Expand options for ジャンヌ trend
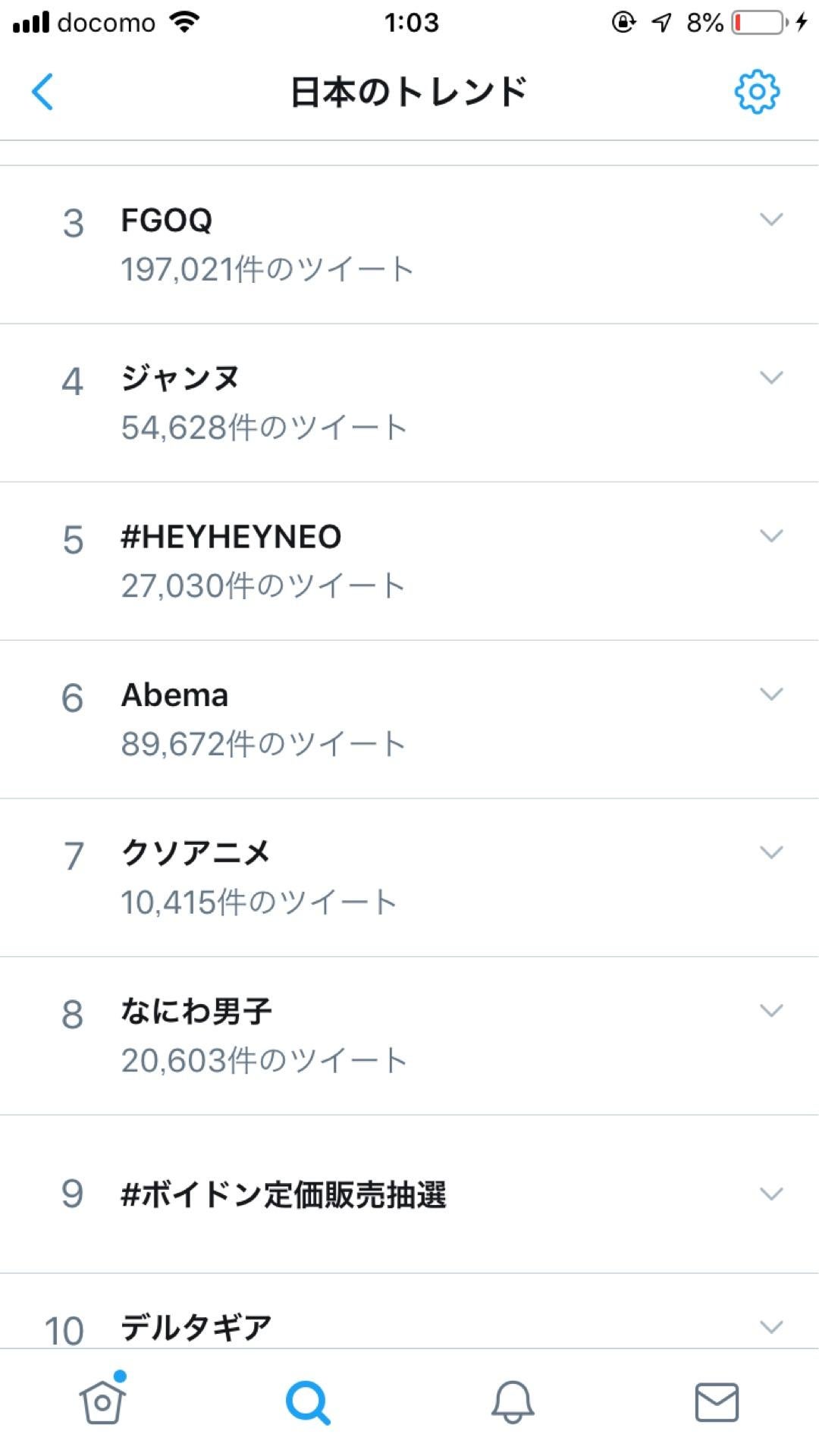 [x=771, y=378]
